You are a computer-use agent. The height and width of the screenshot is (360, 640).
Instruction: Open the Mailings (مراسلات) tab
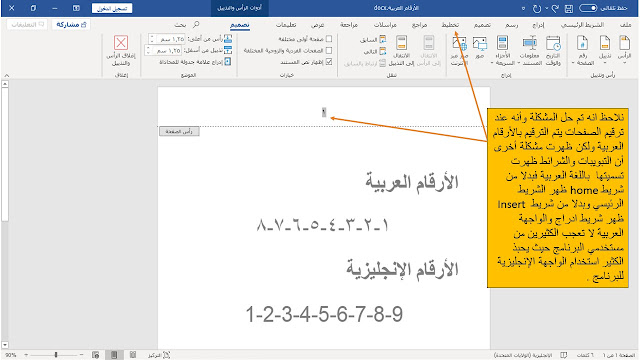385,25
